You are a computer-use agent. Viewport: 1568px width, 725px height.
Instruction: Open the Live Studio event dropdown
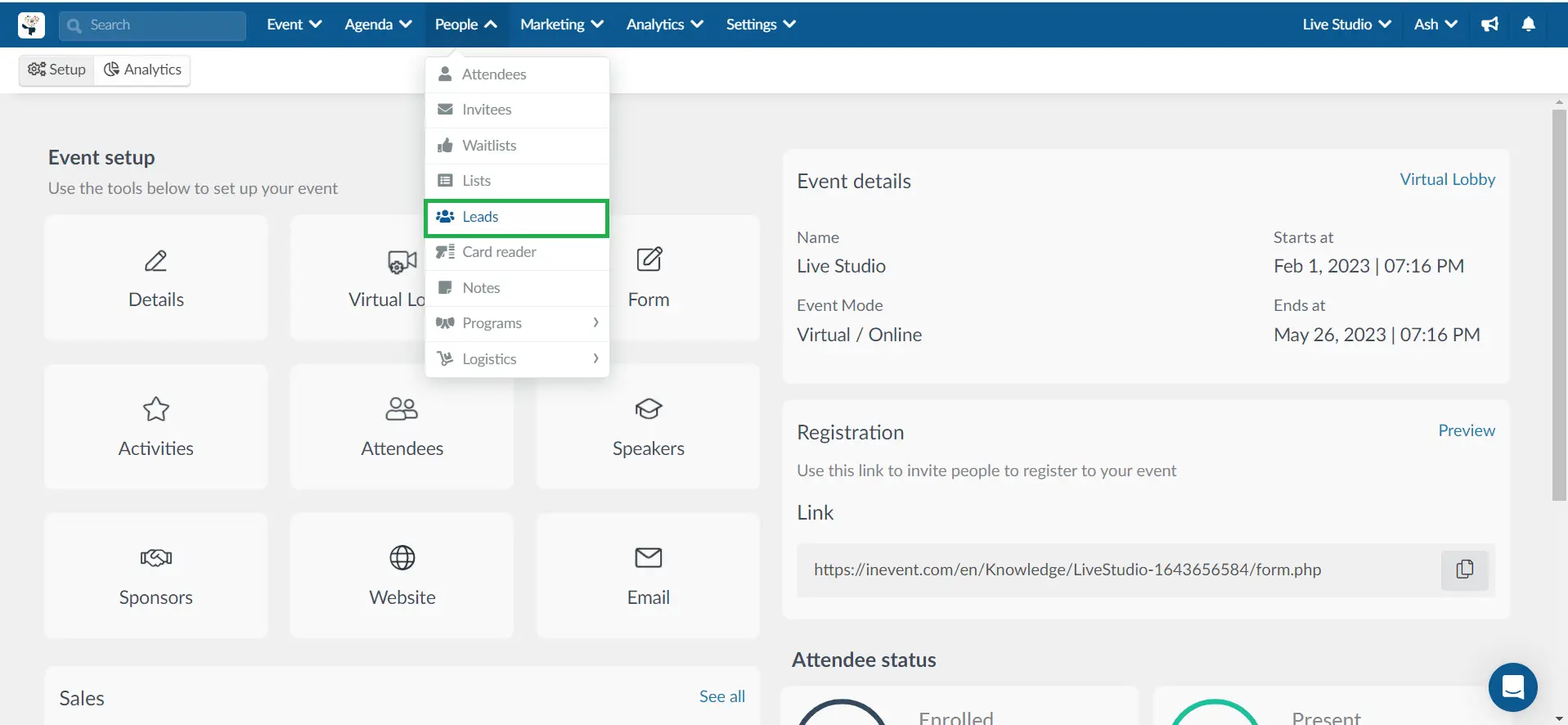coord(1347,25)
